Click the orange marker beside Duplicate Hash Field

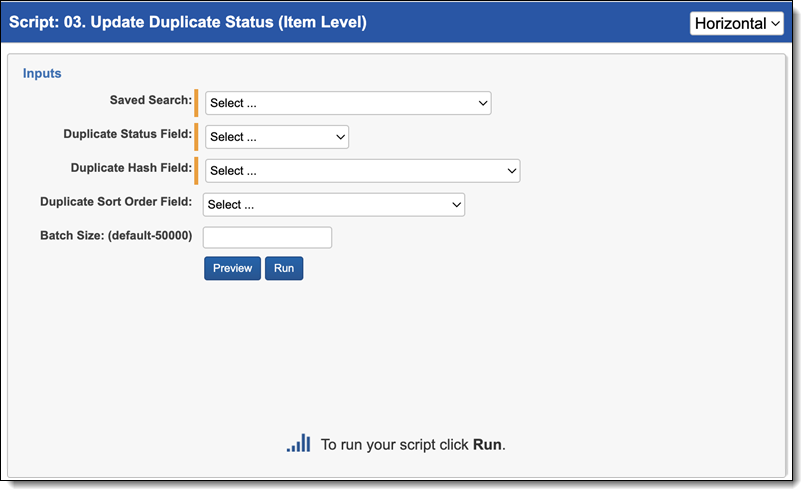tap(196, 171)
